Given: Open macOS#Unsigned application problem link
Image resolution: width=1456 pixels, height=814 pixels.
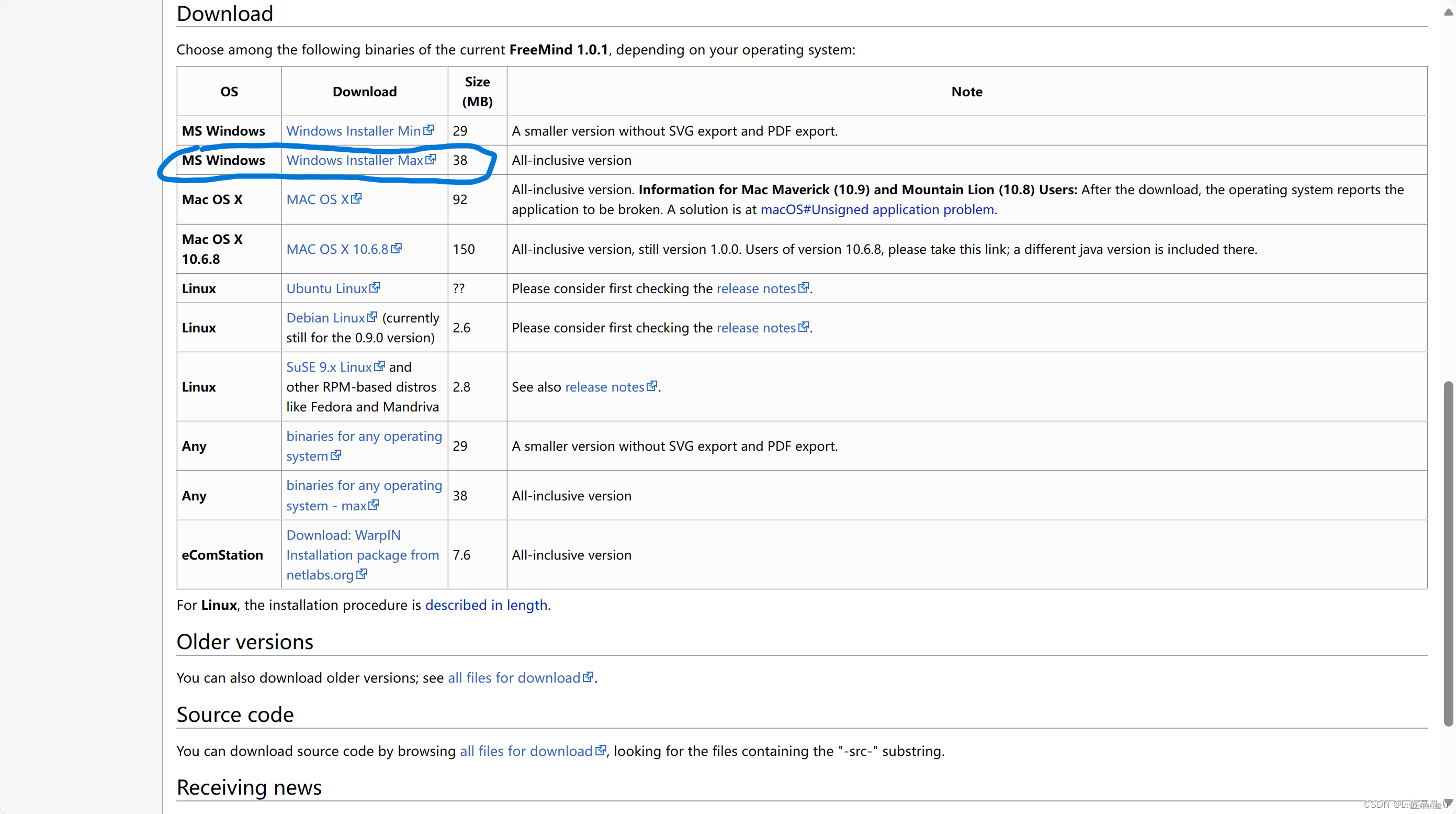Looking at the screenshot, I should click(x=877, y=209).
